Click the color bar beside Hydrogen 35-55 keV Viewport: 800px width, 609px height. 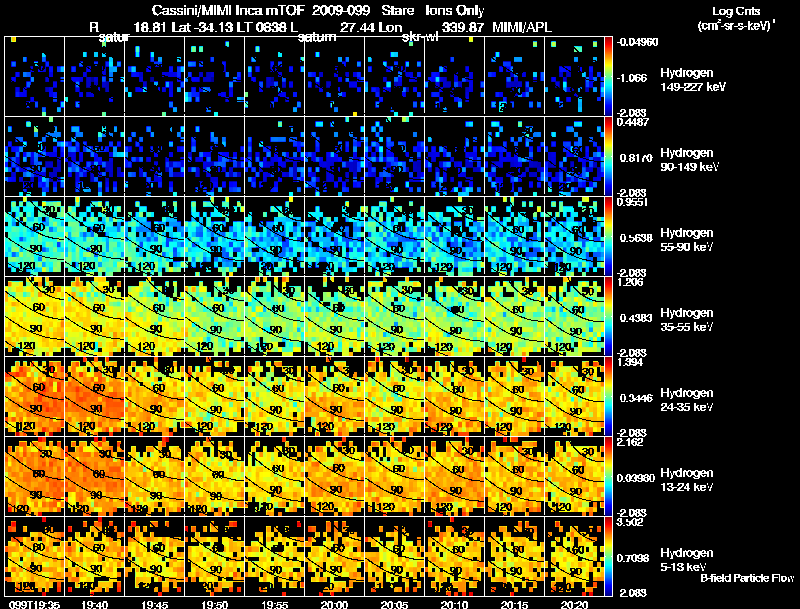pos(608,316)
